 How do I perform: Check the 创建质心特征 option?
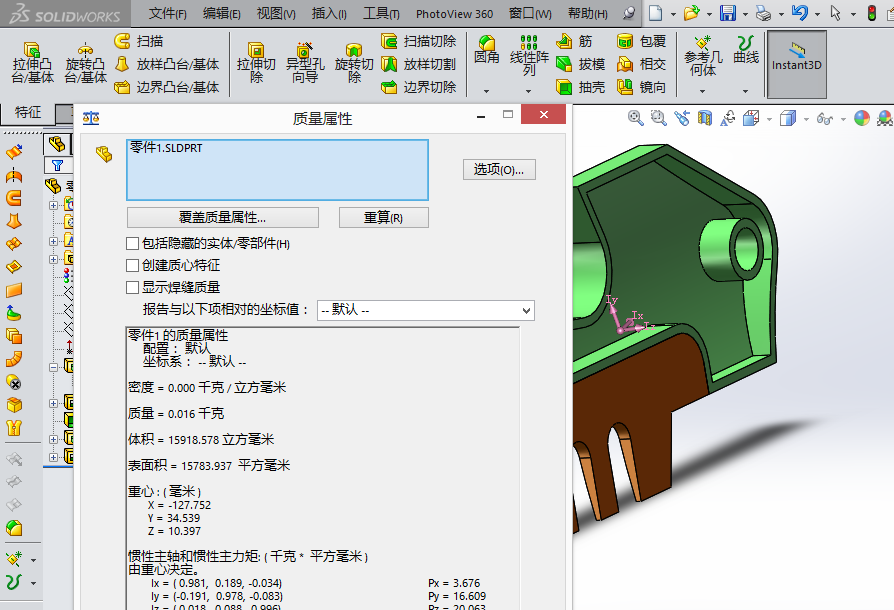coord(133,265)
